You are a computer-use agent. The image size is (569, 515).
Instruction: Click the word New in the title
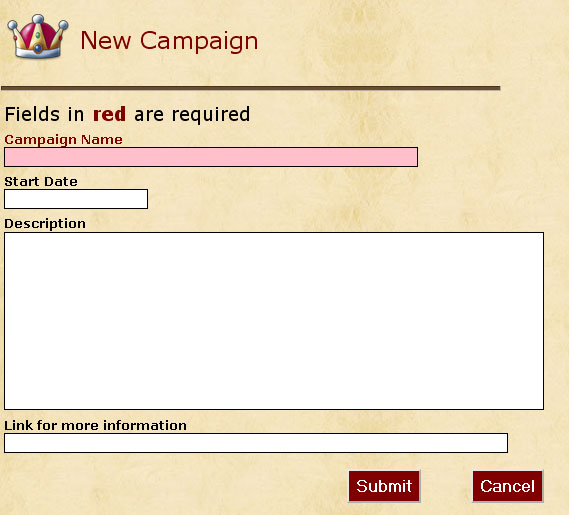click(x=106, y=40)
